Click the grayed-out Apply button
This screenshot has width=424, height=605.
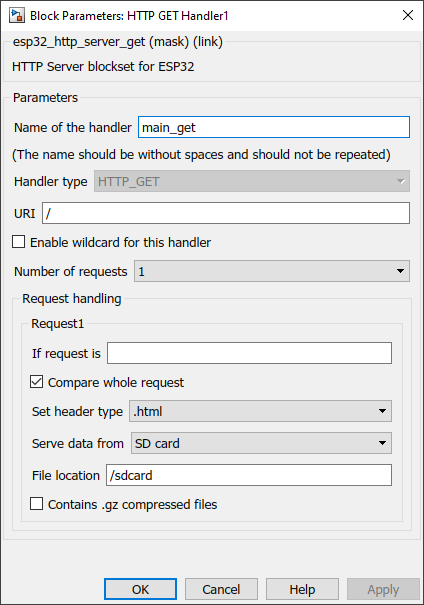point(383,589)
